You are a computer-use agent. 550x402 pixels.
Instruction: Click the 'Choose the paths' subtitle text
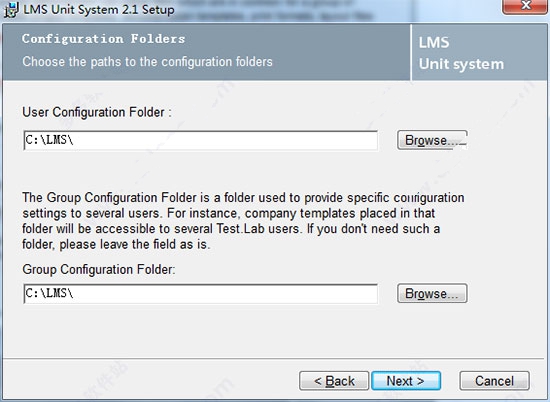pyautogui.click(x=147, y=62)
